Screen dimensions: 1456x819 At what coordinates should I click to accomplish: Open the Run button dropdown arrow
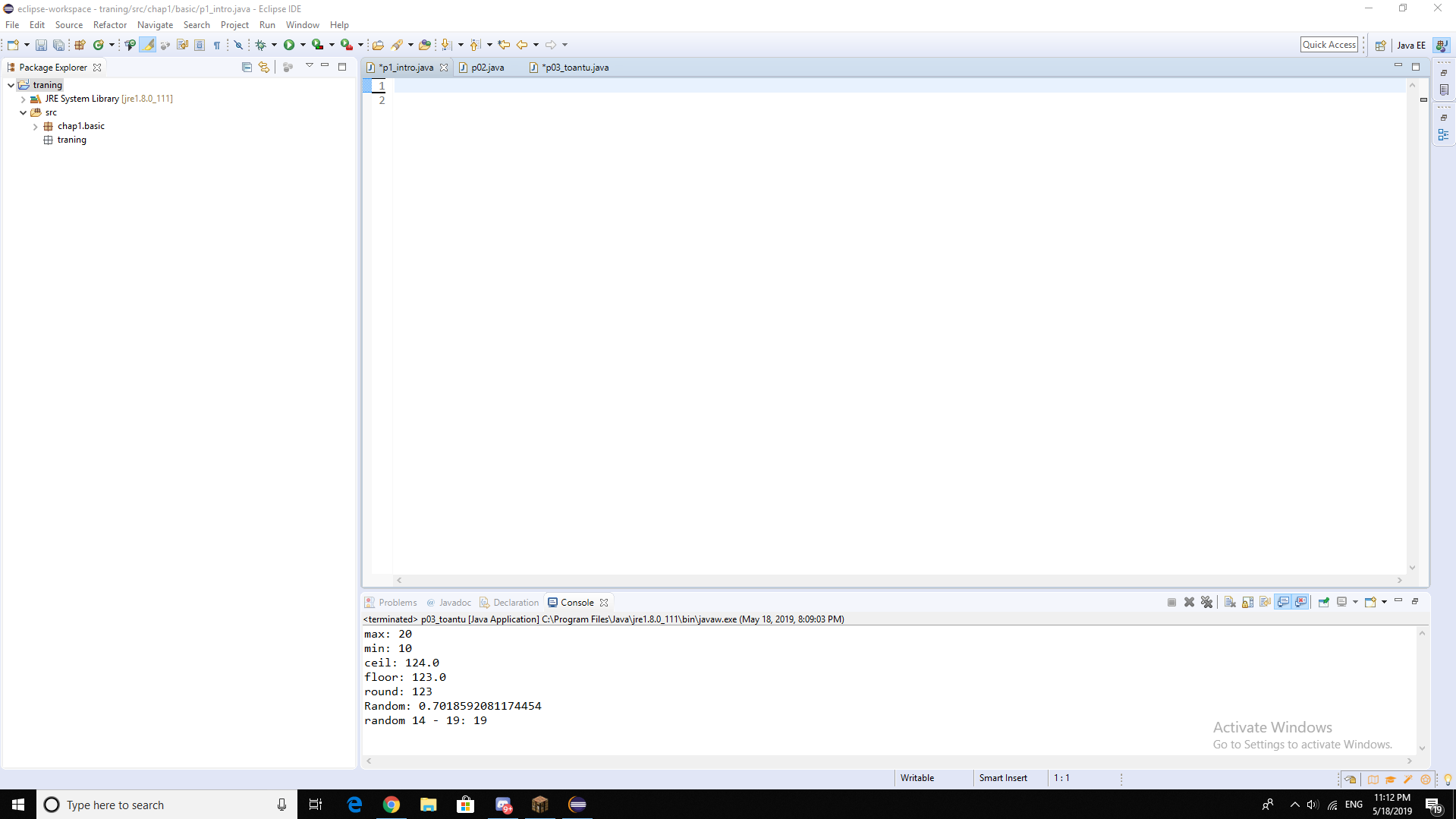click(303, 46)
